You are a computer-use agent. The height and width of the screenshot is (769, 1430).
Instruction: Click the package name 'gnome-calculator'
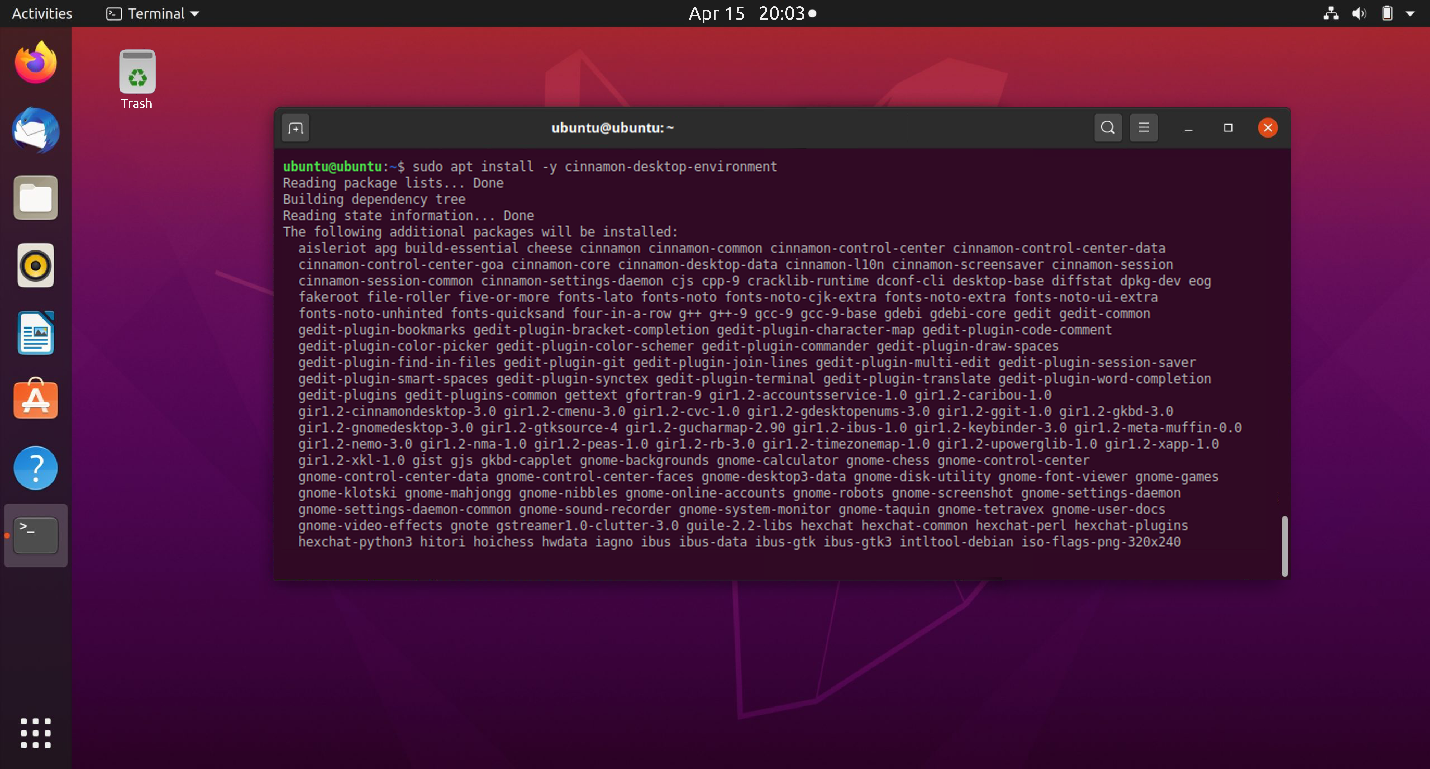[778, 461]
